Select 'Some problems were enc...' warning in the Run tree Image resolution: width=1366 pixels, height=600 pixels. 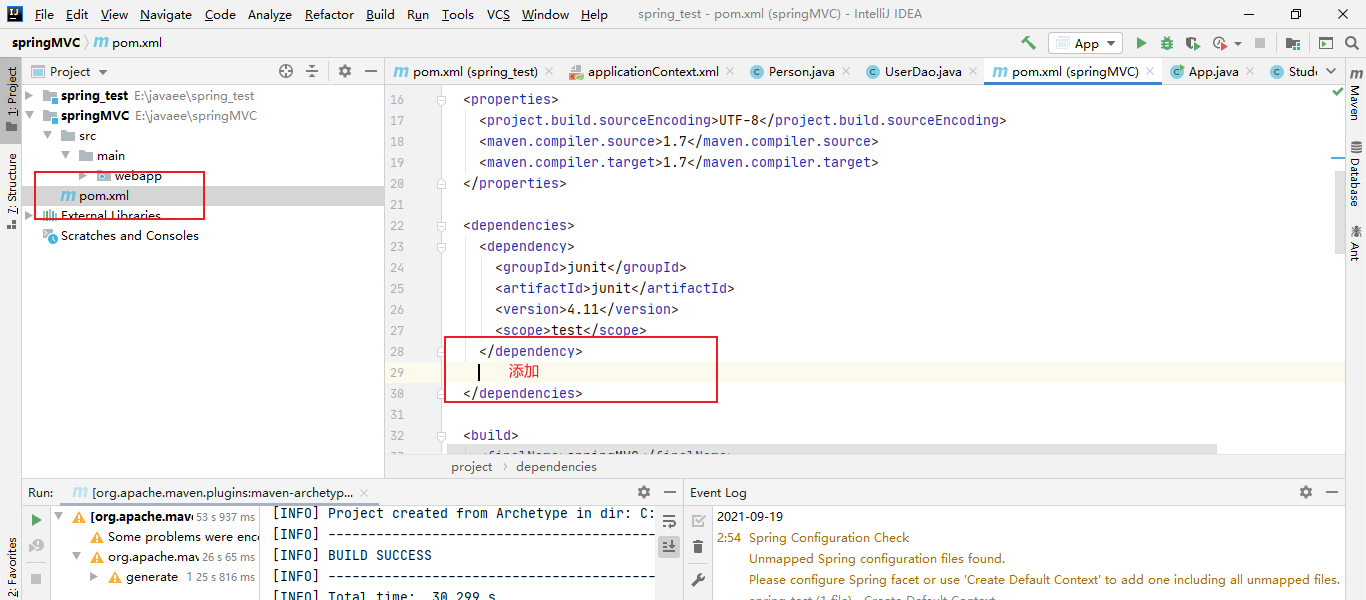[x=174, y=537]
